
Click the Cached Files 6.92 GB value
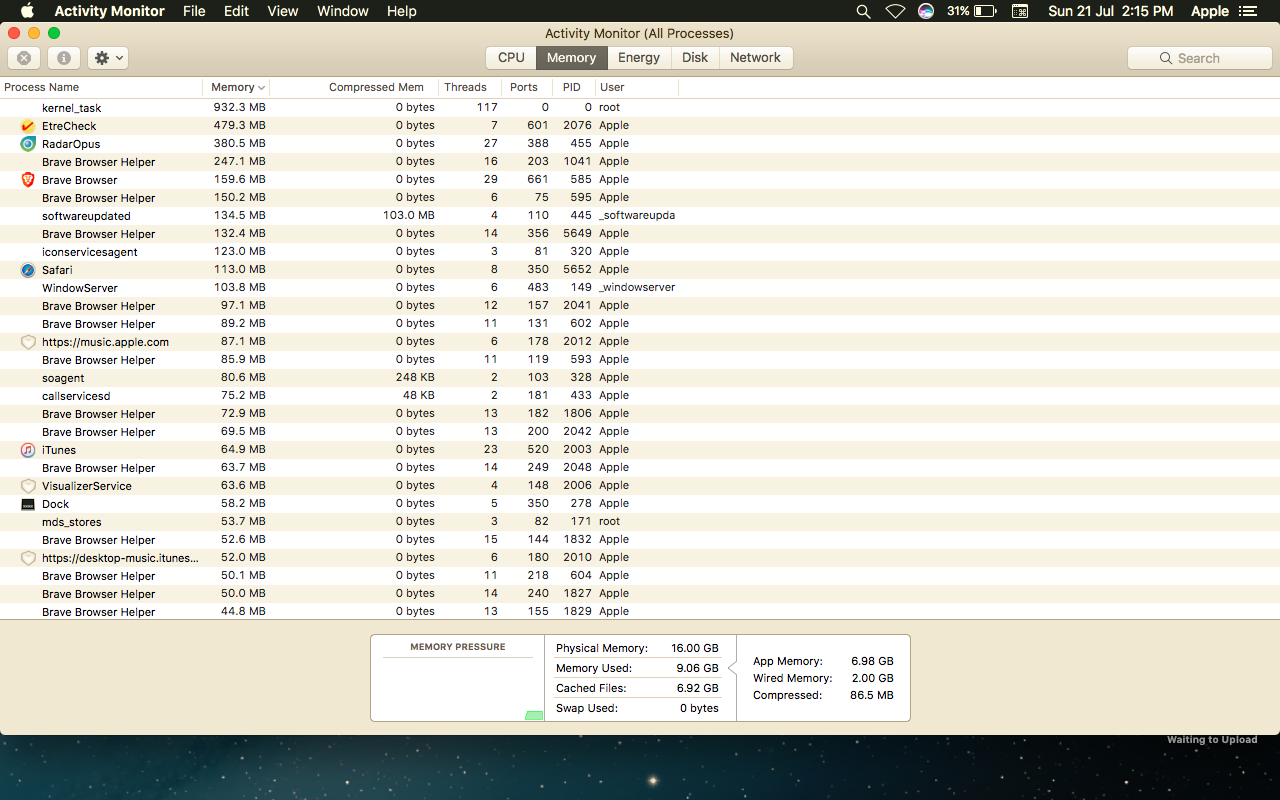(x=698, y=689)
